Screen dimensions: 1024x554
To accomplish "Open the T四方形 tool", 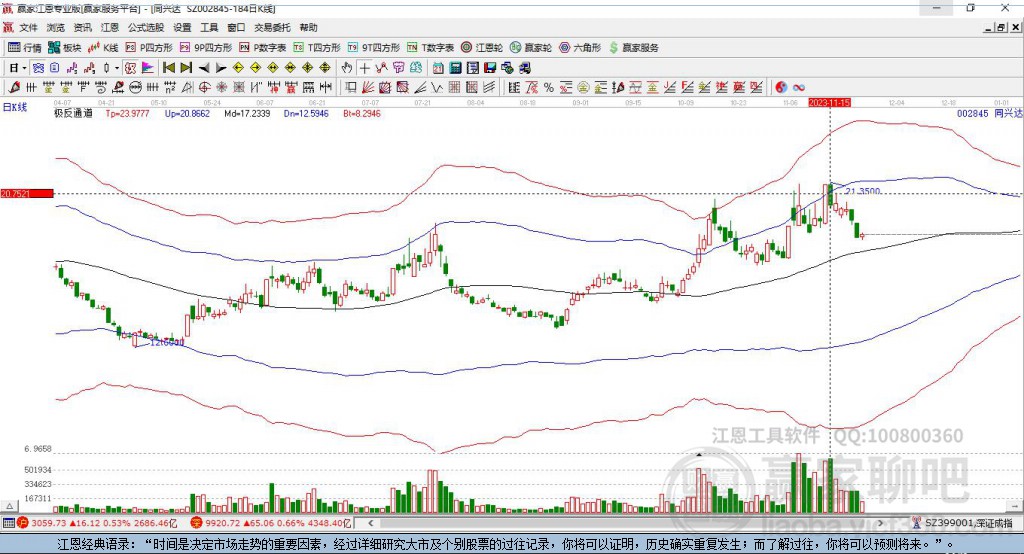I will [x=317, y=48].
